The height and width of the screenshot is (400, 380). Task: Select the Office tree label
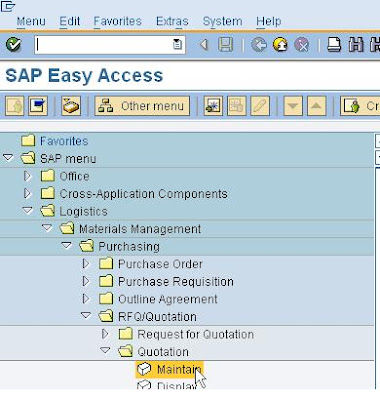tap(74, 176)
